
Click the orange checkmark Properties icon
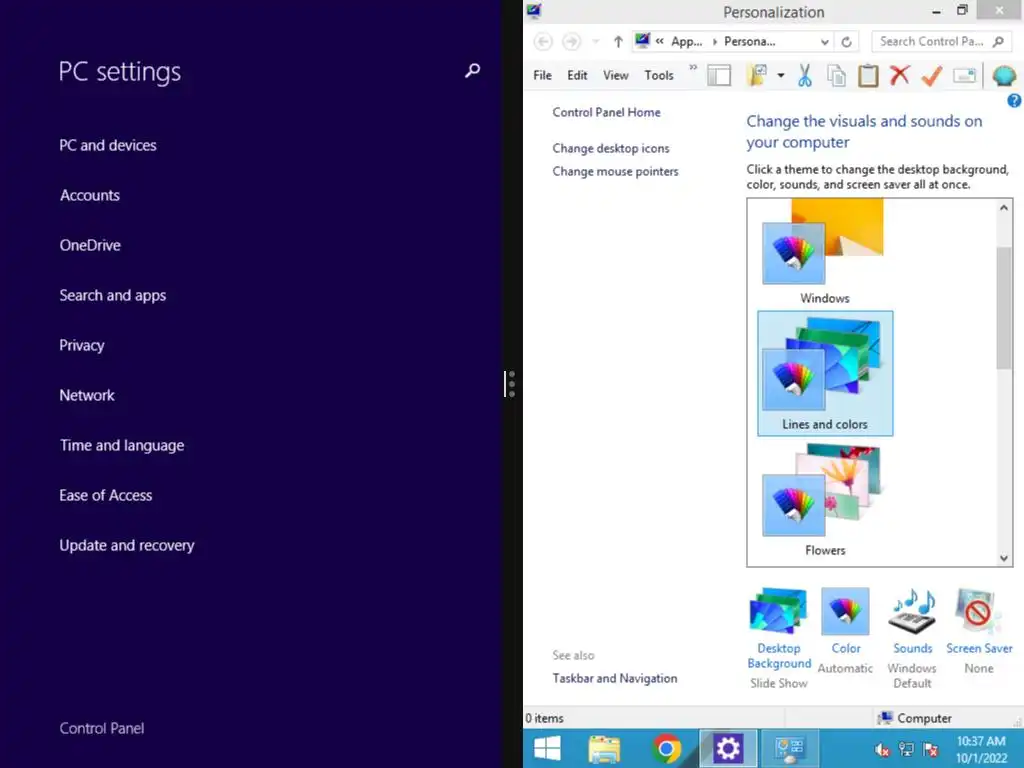click(932, 76)
